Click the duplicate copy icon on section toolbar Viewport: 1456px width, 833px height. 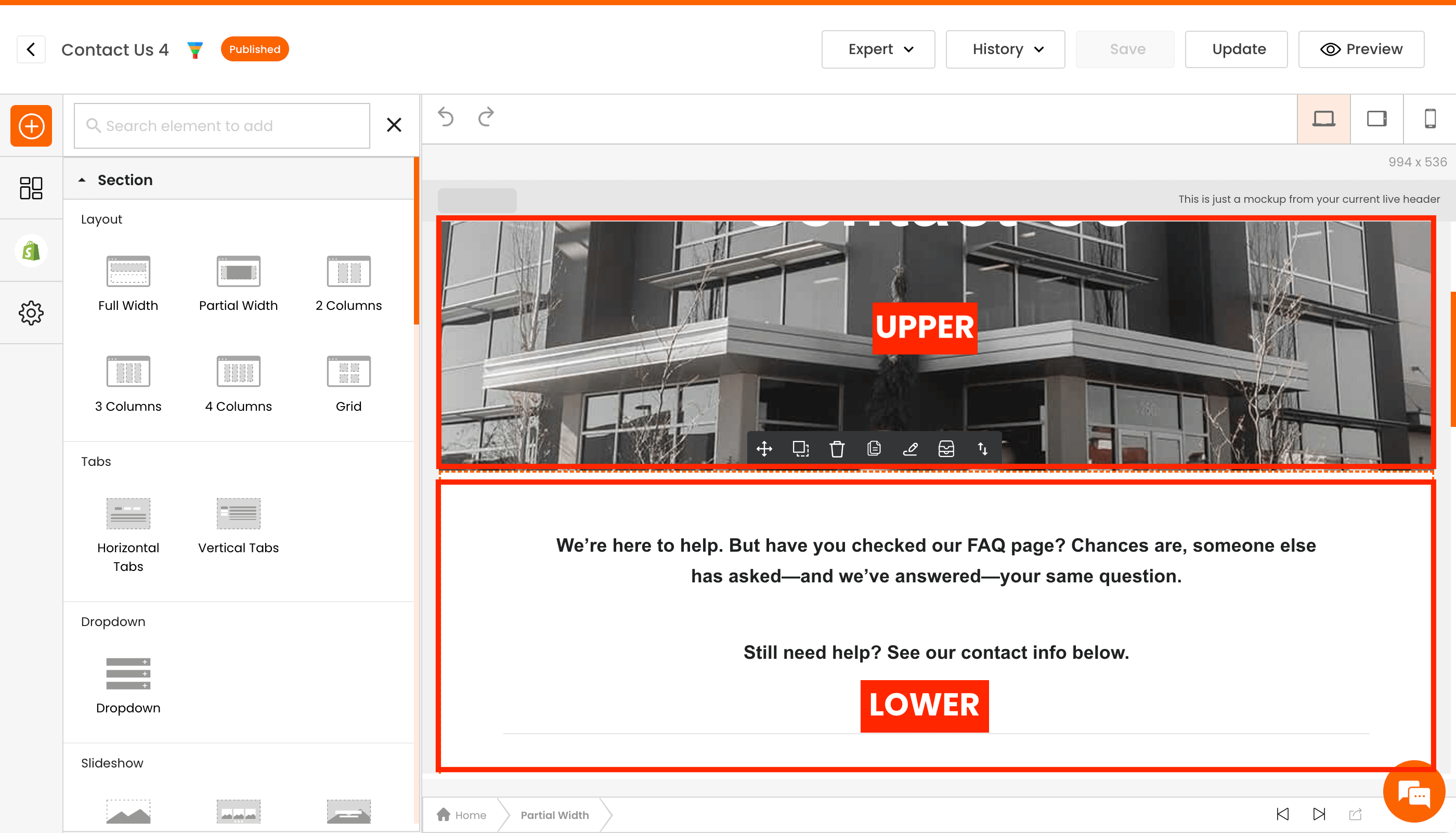click(874, 449)
